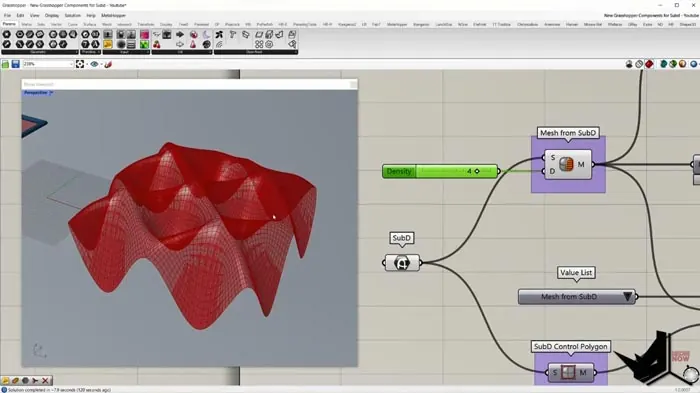
Task: Click the 'Mesh from SubD' group label
Action: pyautogui.click(x=568, y=133)
